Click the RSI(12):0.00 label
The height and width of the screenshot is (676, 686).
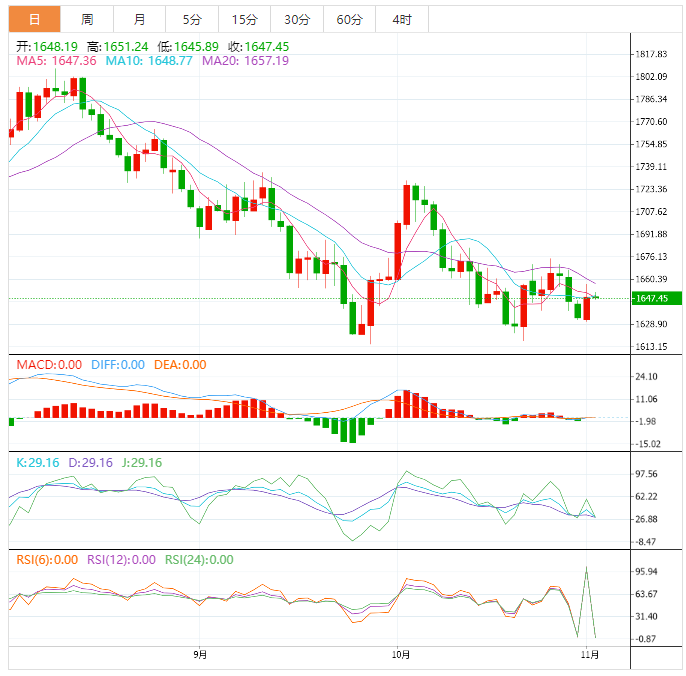[x=121, y=560]
